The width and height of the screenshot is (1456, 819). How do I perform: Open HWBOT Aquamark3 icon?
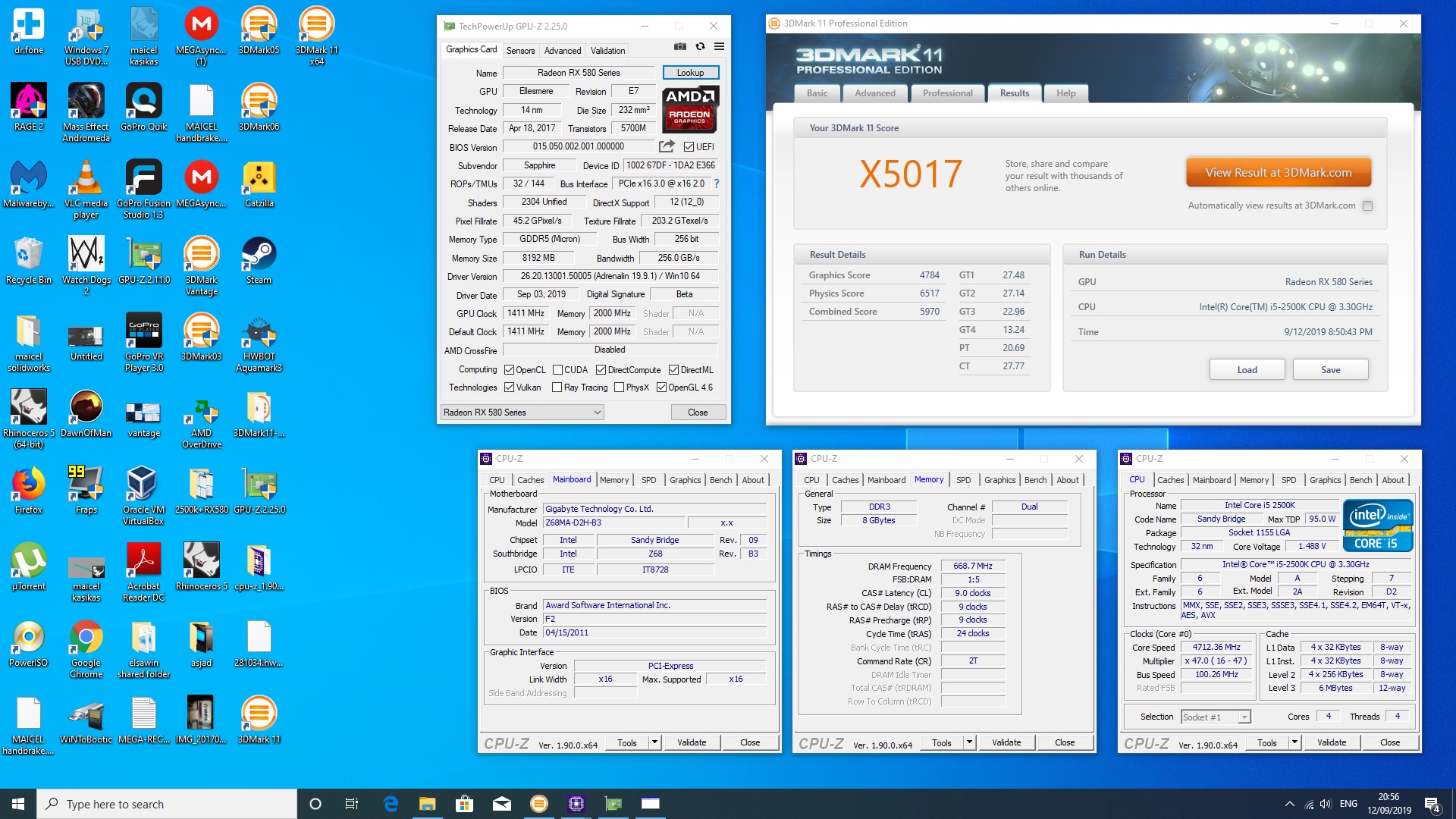[259, 342]
